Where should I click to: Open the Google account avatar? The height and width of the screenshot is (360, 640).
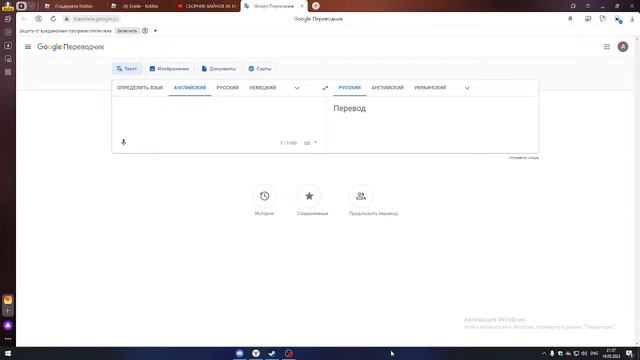623,47
